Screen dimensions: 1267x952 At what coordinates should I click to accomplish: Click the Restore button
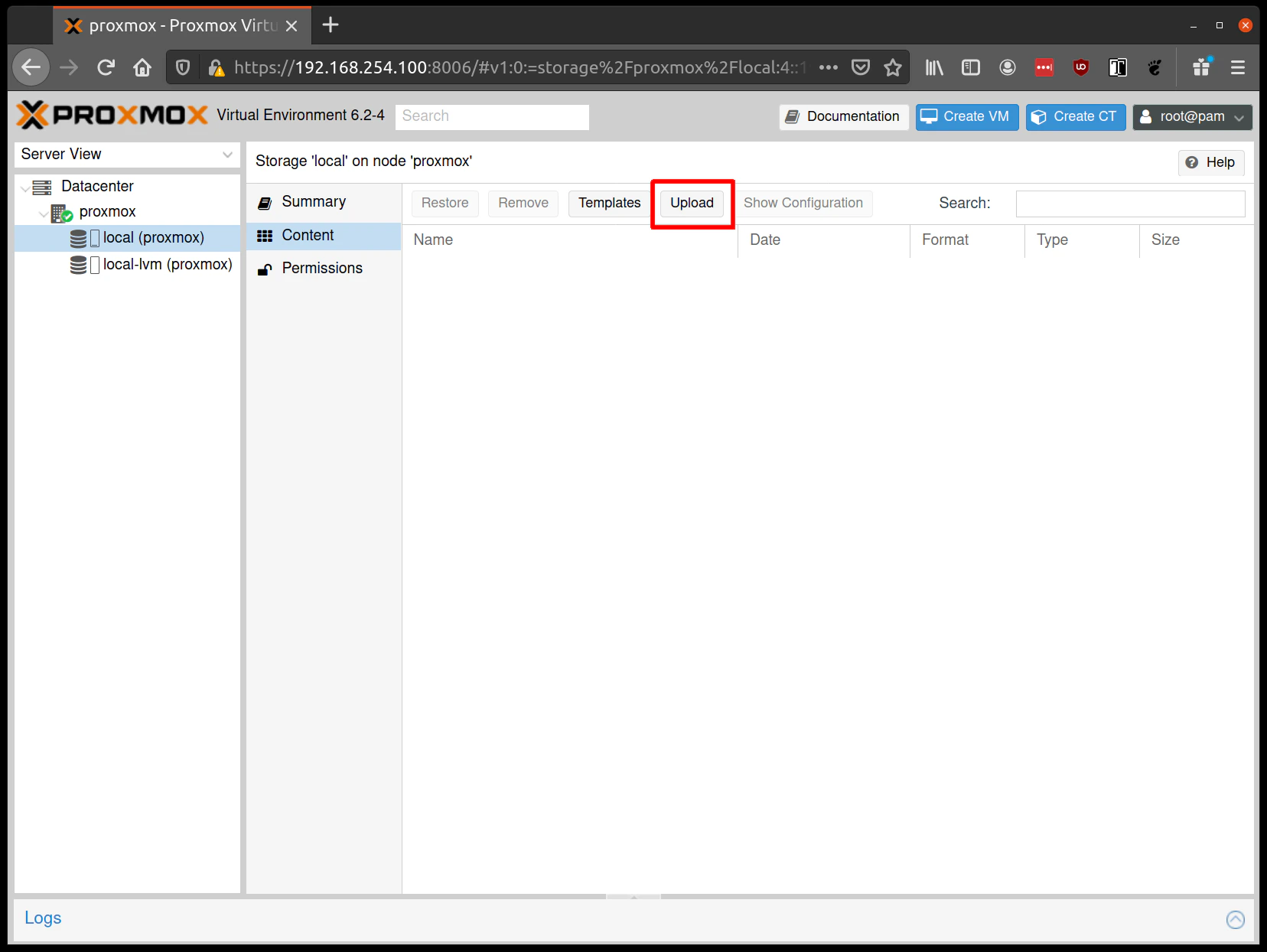pos(445,204)
